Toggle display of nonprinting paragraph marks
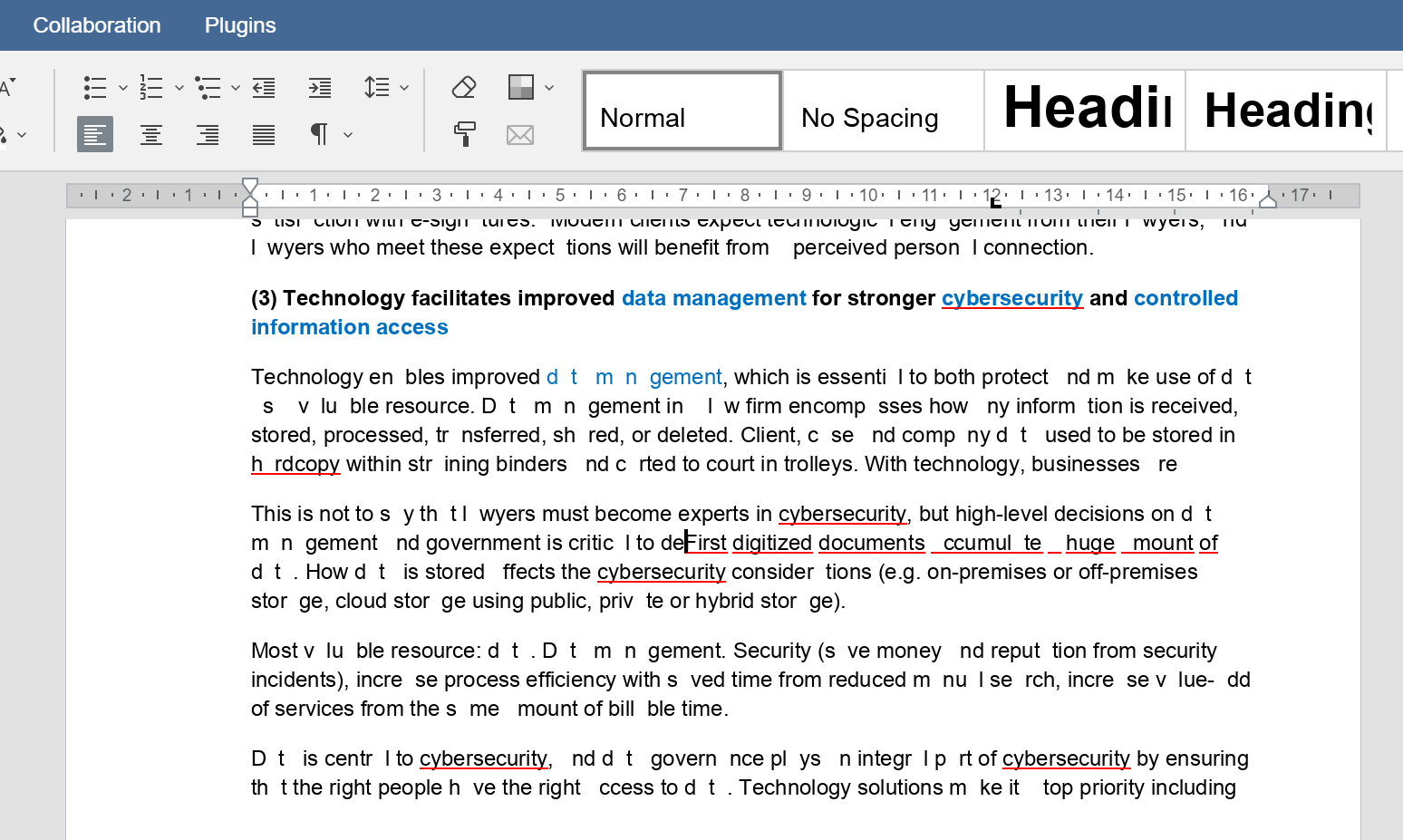Image resolution: width=1403 pixels, height=840 pixels. pyautogui.click(x=318, y=134)
